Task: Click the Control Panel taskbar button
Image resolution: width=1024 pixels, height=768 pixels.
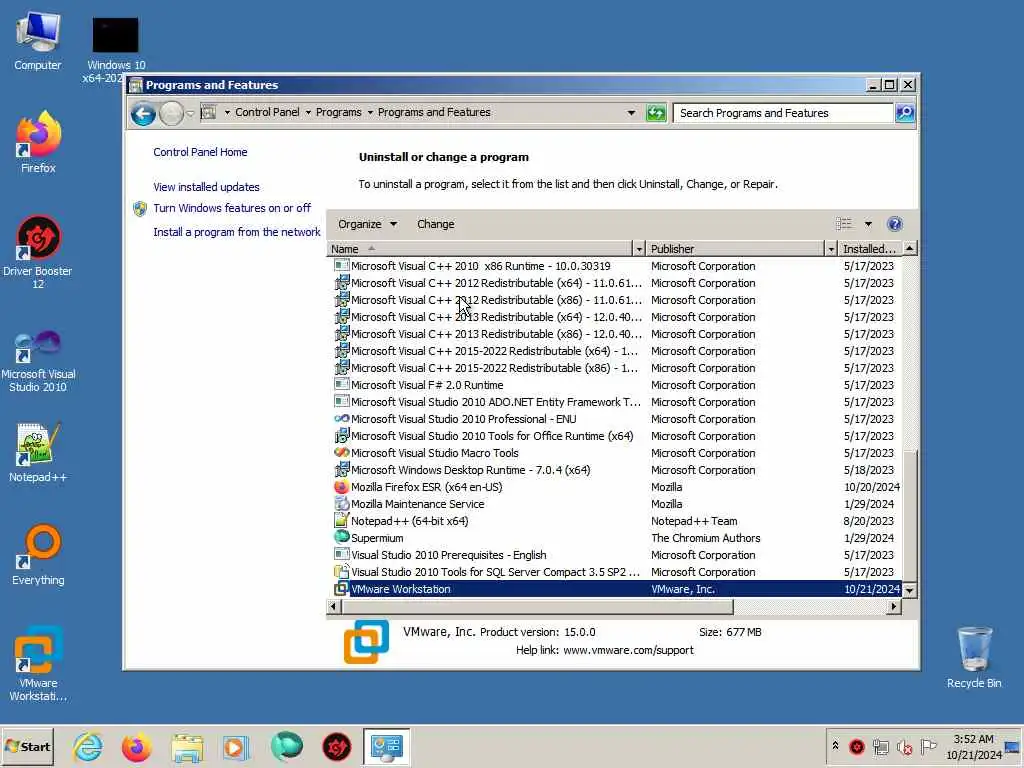Action: point(386,746)
